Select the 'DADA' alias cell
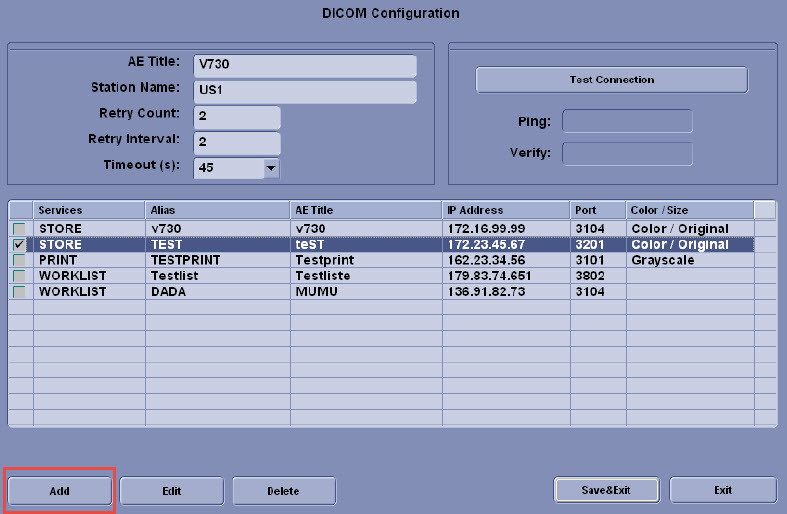 click(x=217, y=292)
